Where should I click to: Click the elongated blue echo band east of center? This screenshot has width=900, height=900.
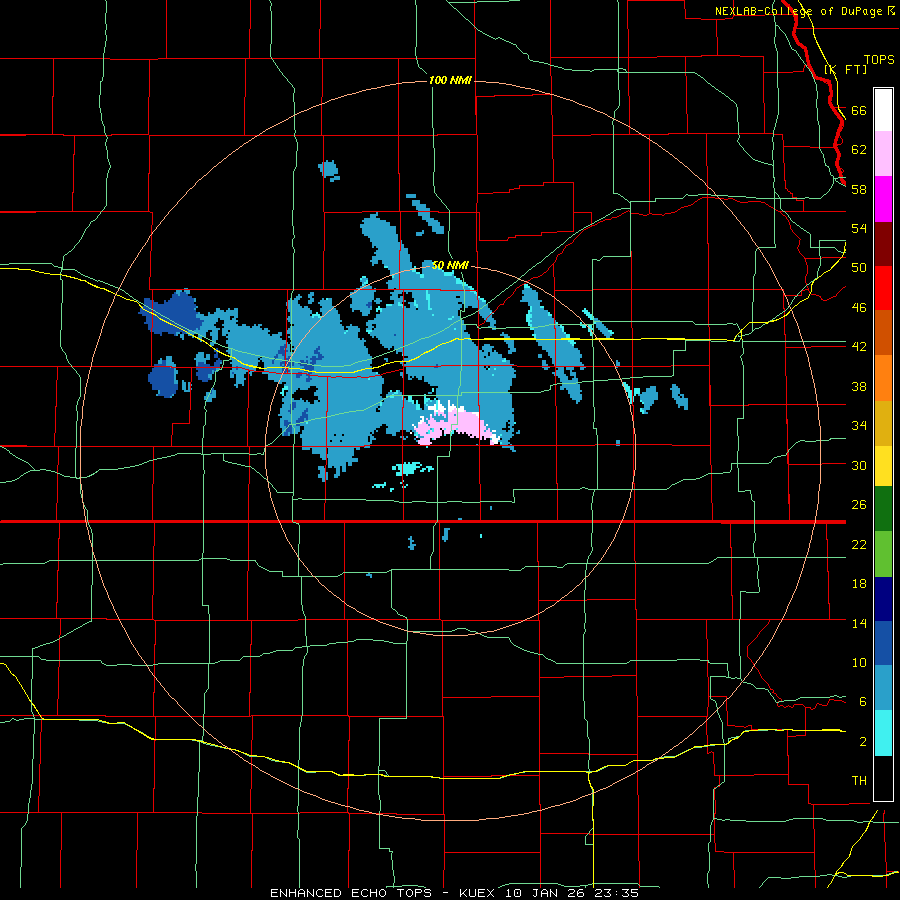pos(552,342)
